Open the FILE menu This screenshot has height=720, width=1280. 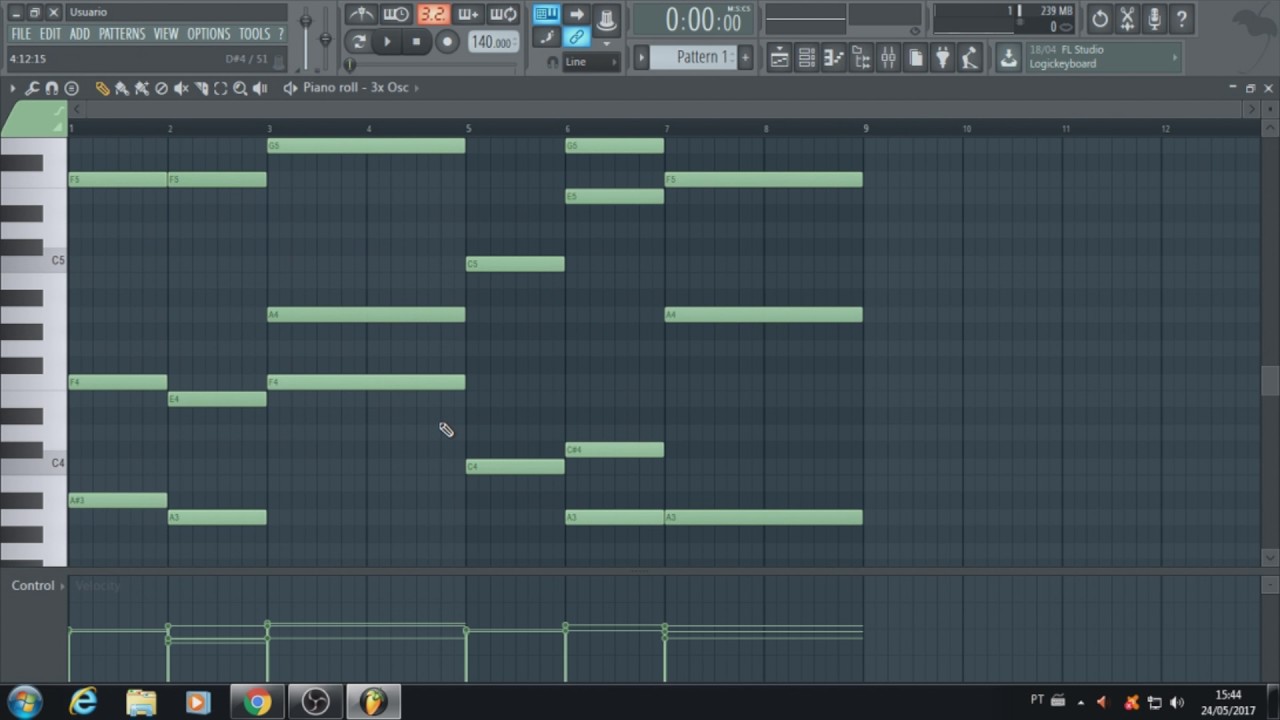[21, 34]
